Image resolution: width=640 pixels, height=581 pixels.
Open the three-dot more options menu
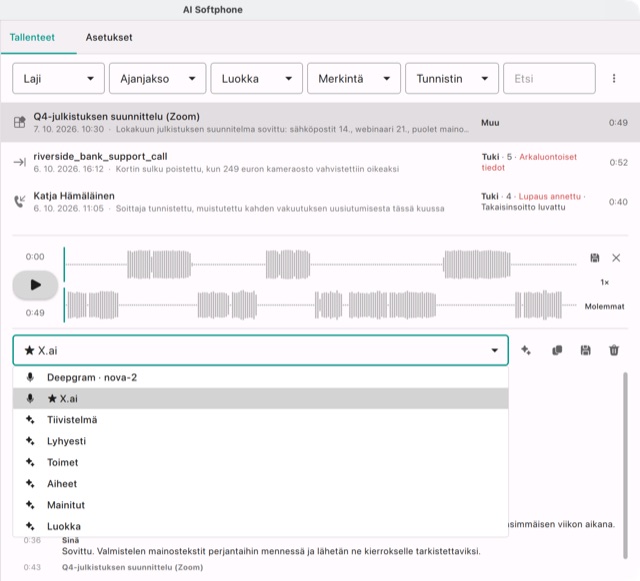click(x=614, y=78)
